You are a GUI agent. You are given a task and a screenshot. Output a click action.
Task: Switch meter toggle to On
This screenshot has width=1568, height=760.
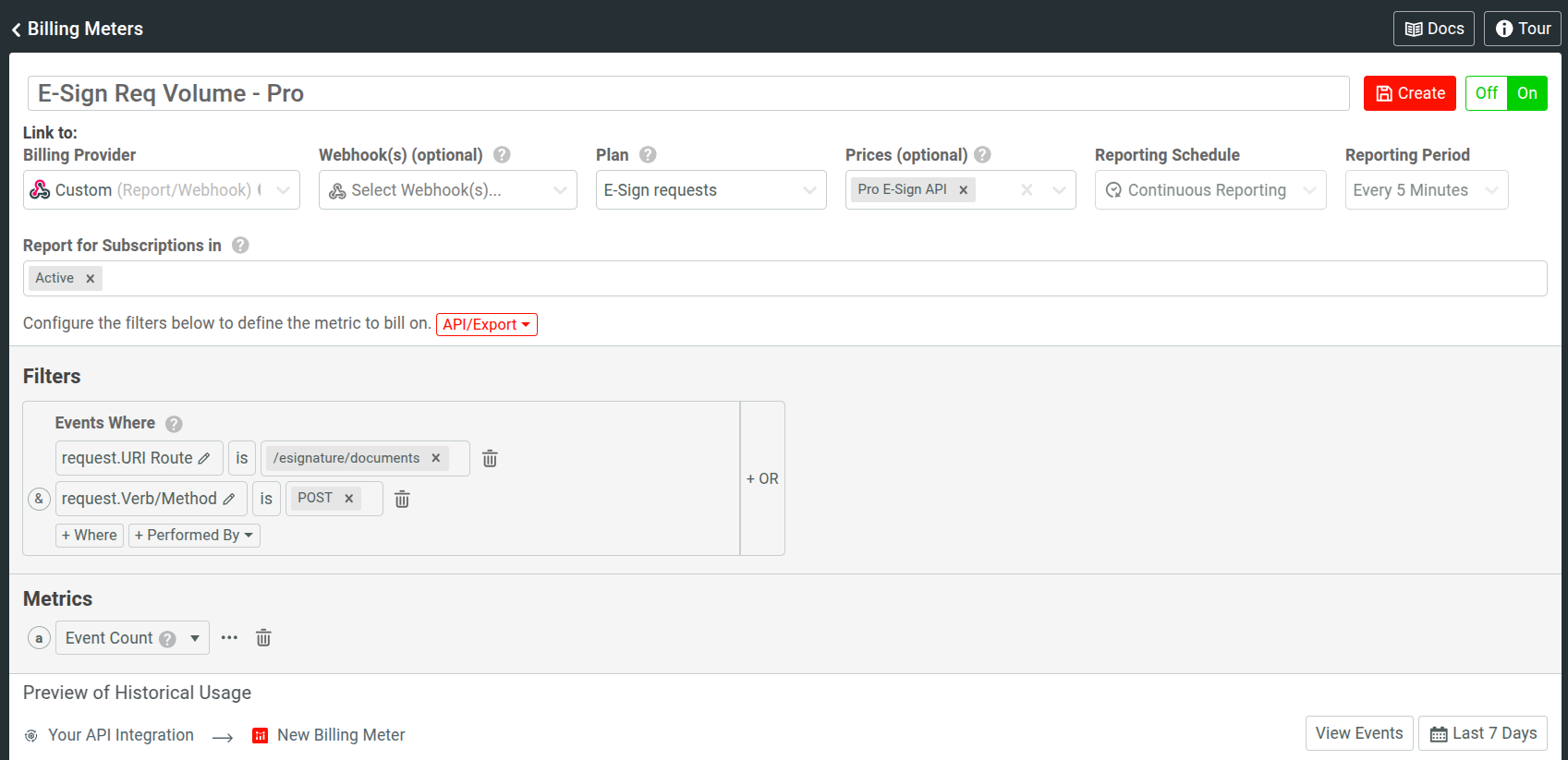click(1526, 93)
